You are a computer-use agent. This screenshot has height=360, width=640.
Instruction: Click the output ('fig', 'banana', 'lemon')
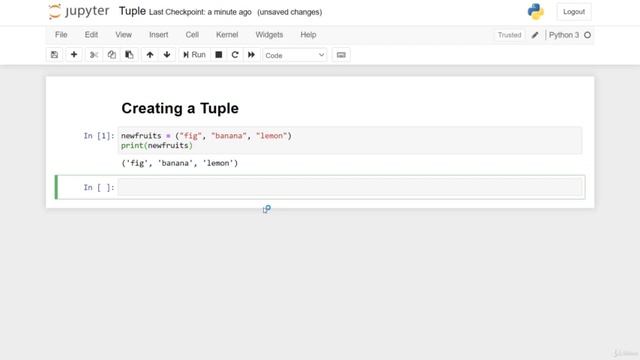pyautogui.click(x=180, y=163)
